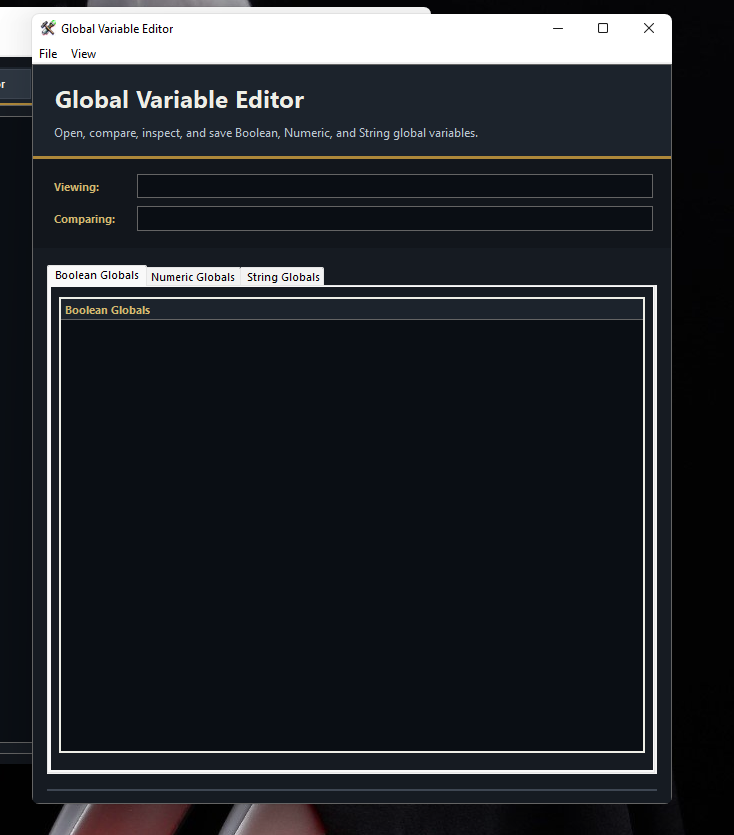
Task: Open the File menu
Action: (x=48, y=54)
